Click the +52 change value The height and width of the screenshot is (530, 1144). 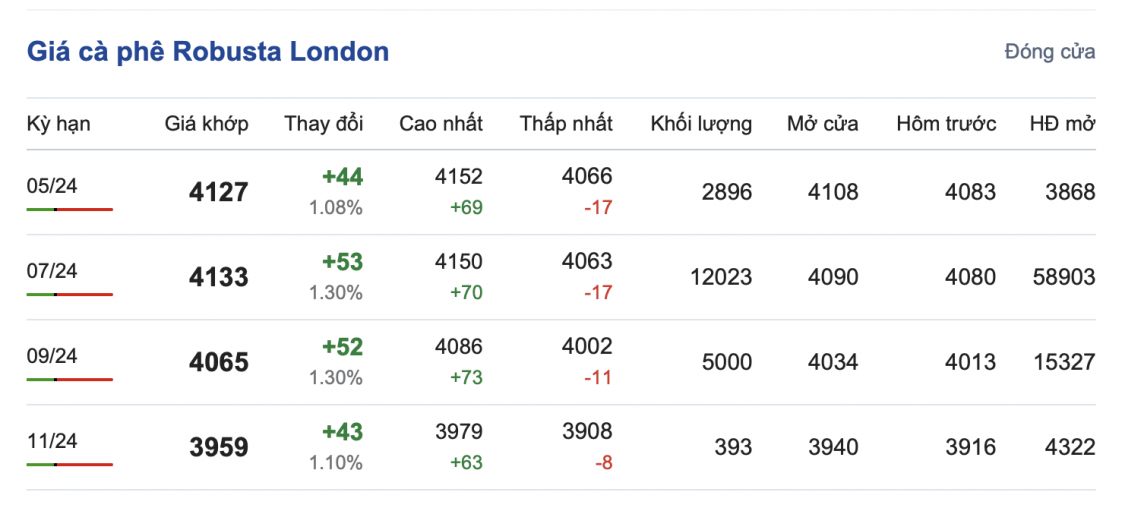coord(342,347)
